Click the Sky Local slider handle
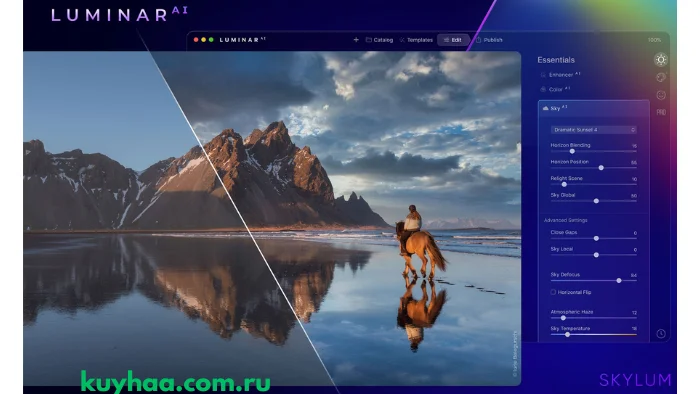Image resolution: width=700 pixels, height=394 pixels. pos(596,255)
